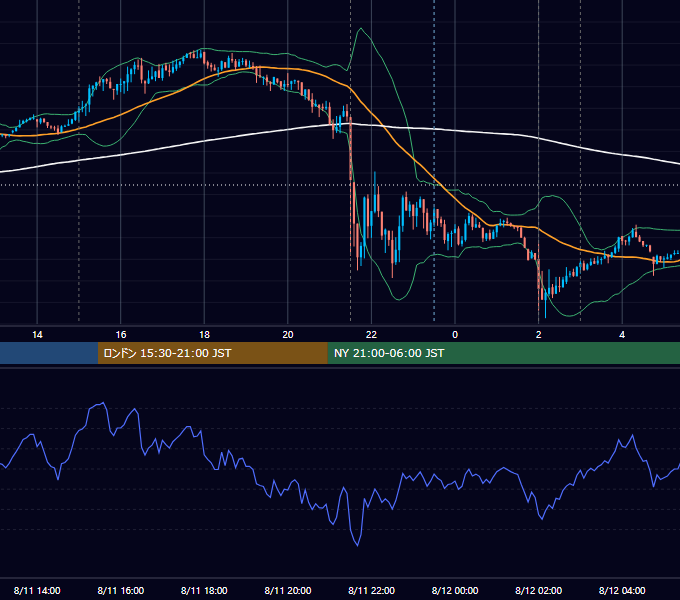
Task: Click the 8/11 16:00 date label
Action: 121,590
